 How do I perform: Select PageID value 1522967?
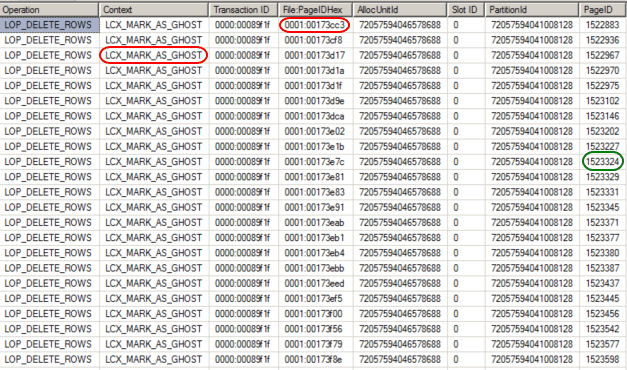coord(603,55)
